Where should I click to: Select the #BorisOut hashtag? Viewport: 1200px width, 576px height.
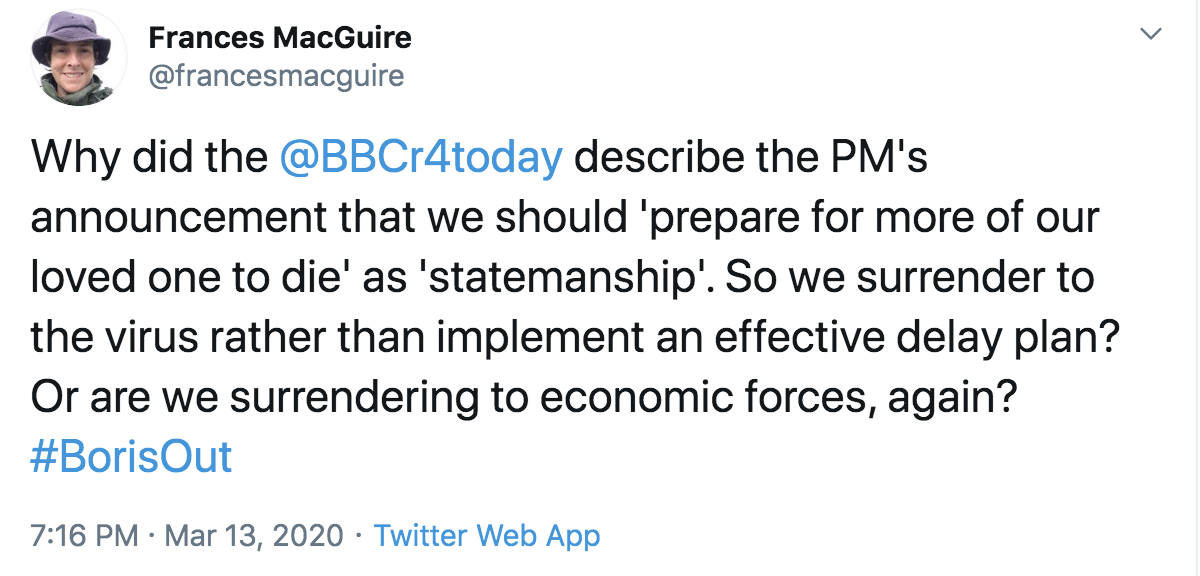(132, 457)
